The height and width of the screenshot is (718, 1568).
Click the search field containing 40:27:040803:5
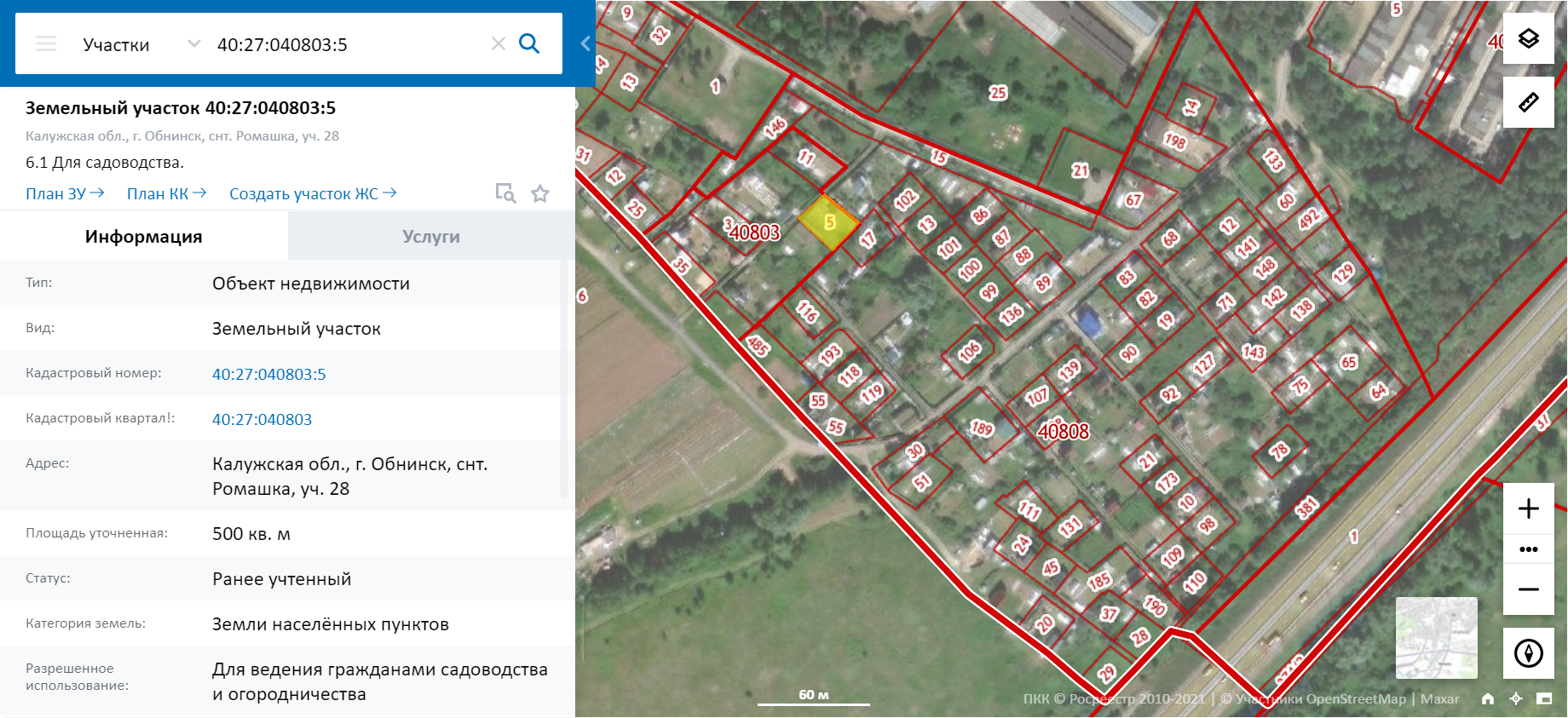click(348, 44)
